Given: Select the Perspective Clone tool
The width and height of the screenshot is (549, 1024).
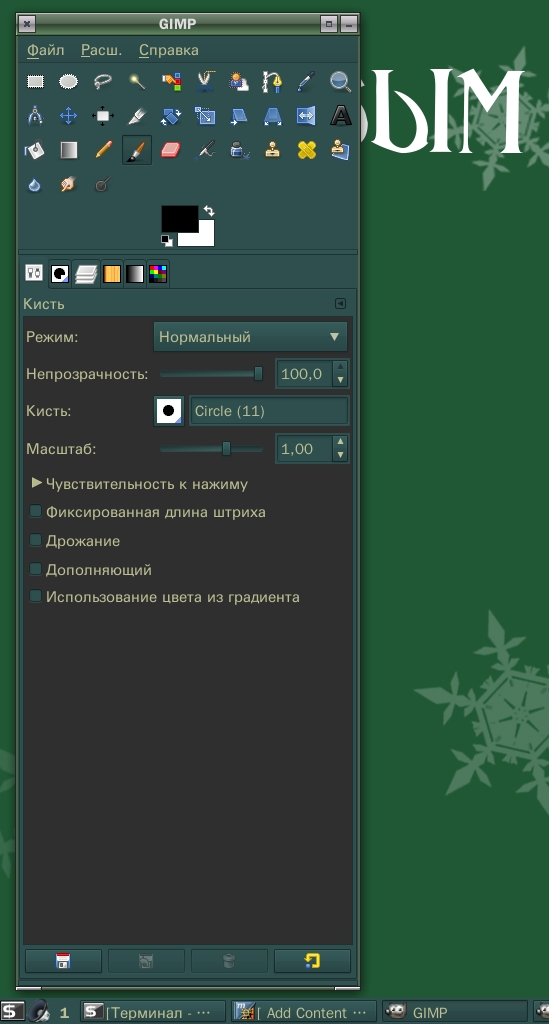Looking at the screenshot, I should (x=340, y=150).
